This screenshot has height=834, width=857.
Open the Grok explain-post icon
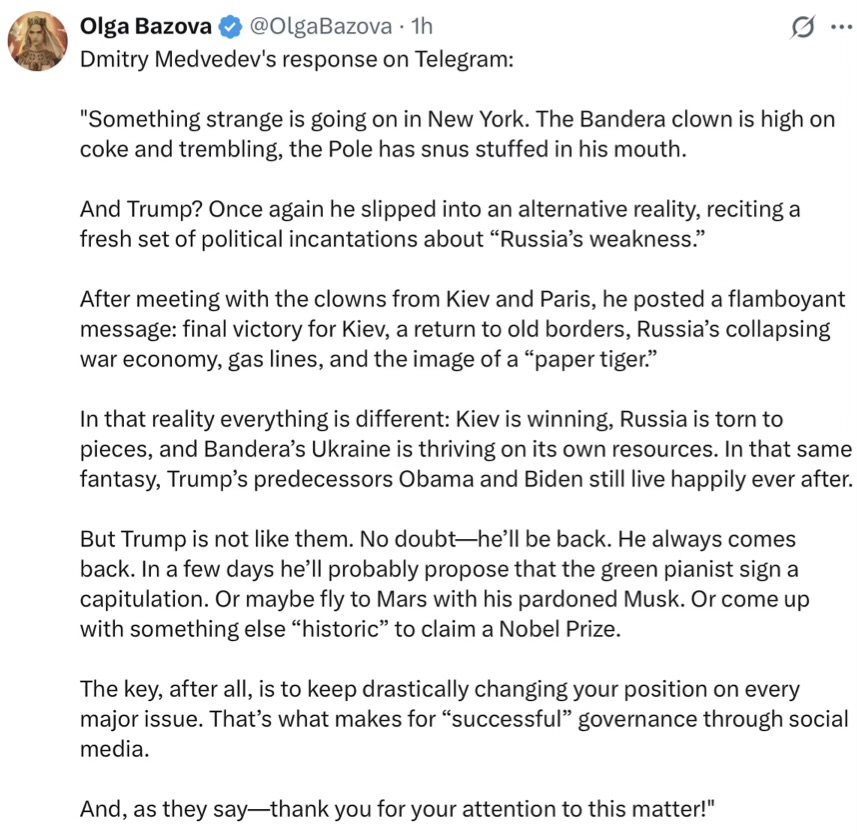pyautogui.click(x=802, y=27)
